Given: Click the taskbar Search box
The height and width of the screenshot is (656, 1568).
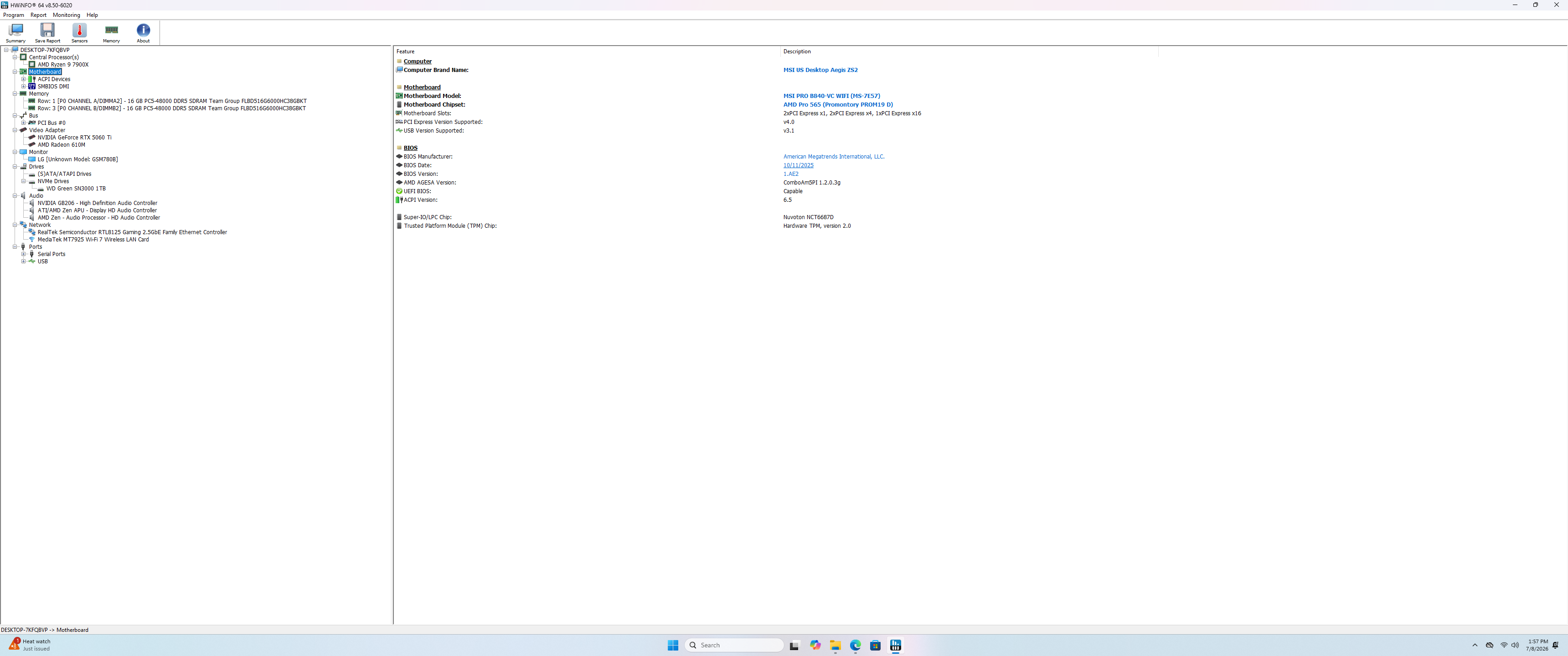Looking at the screenshot, I should (x=735, y=645).
